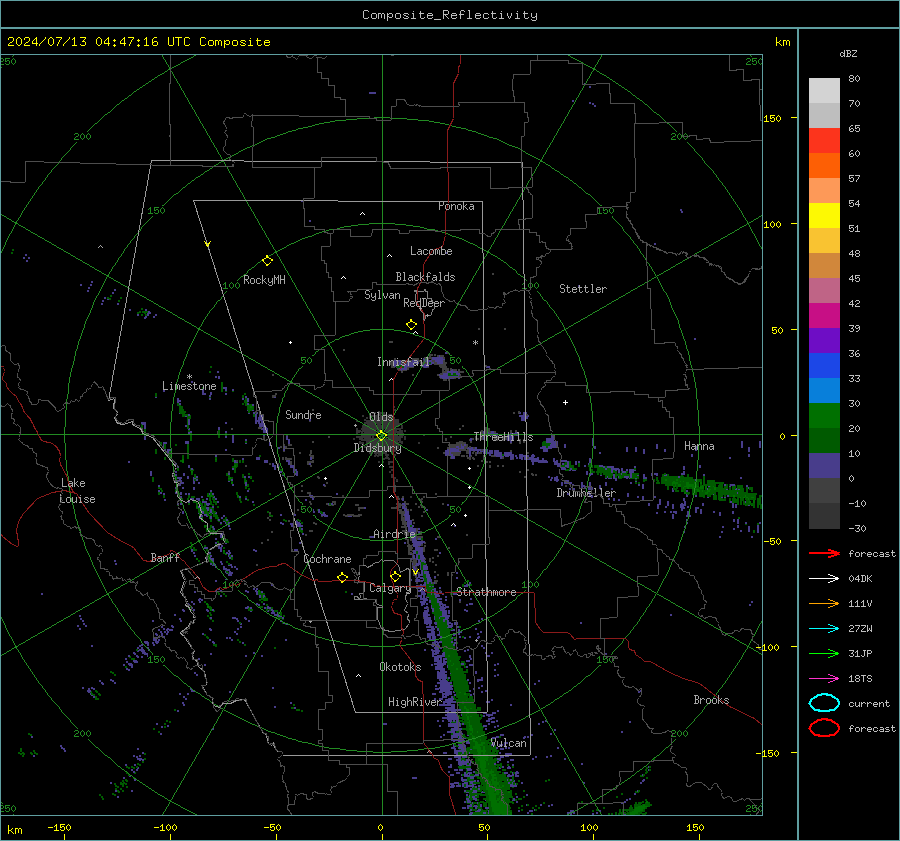Image resolution: width=900 pixels, height=841 pixels.
Task: Pick the purple 0 dBZ swatch
Action: point(824,465)
